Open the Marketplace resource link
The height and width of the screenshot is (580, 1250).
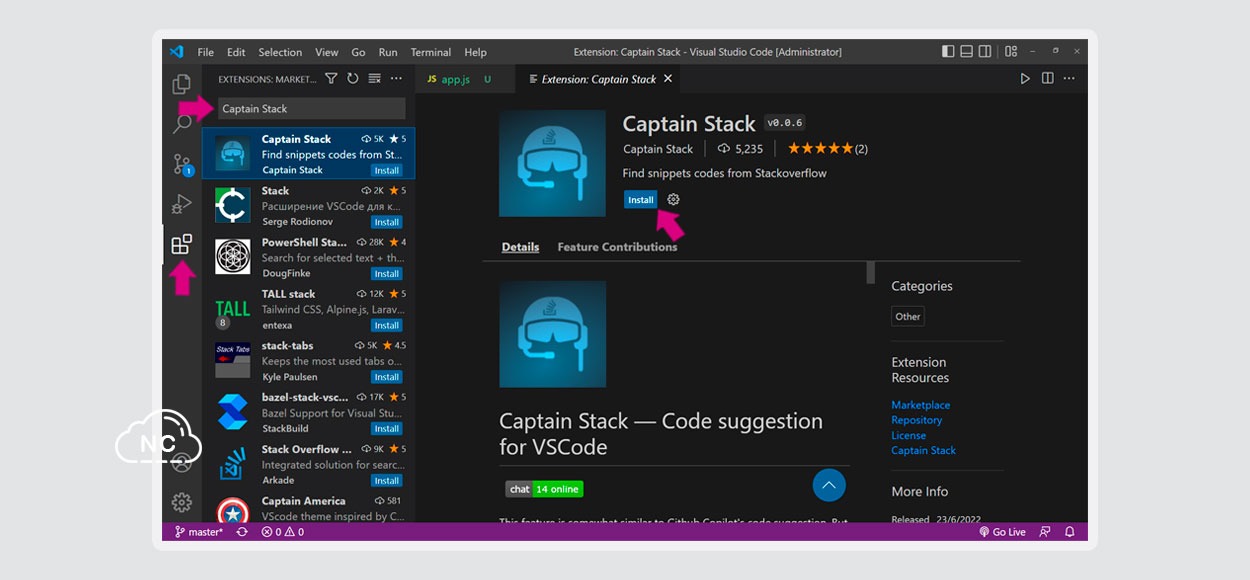point(921,405)
